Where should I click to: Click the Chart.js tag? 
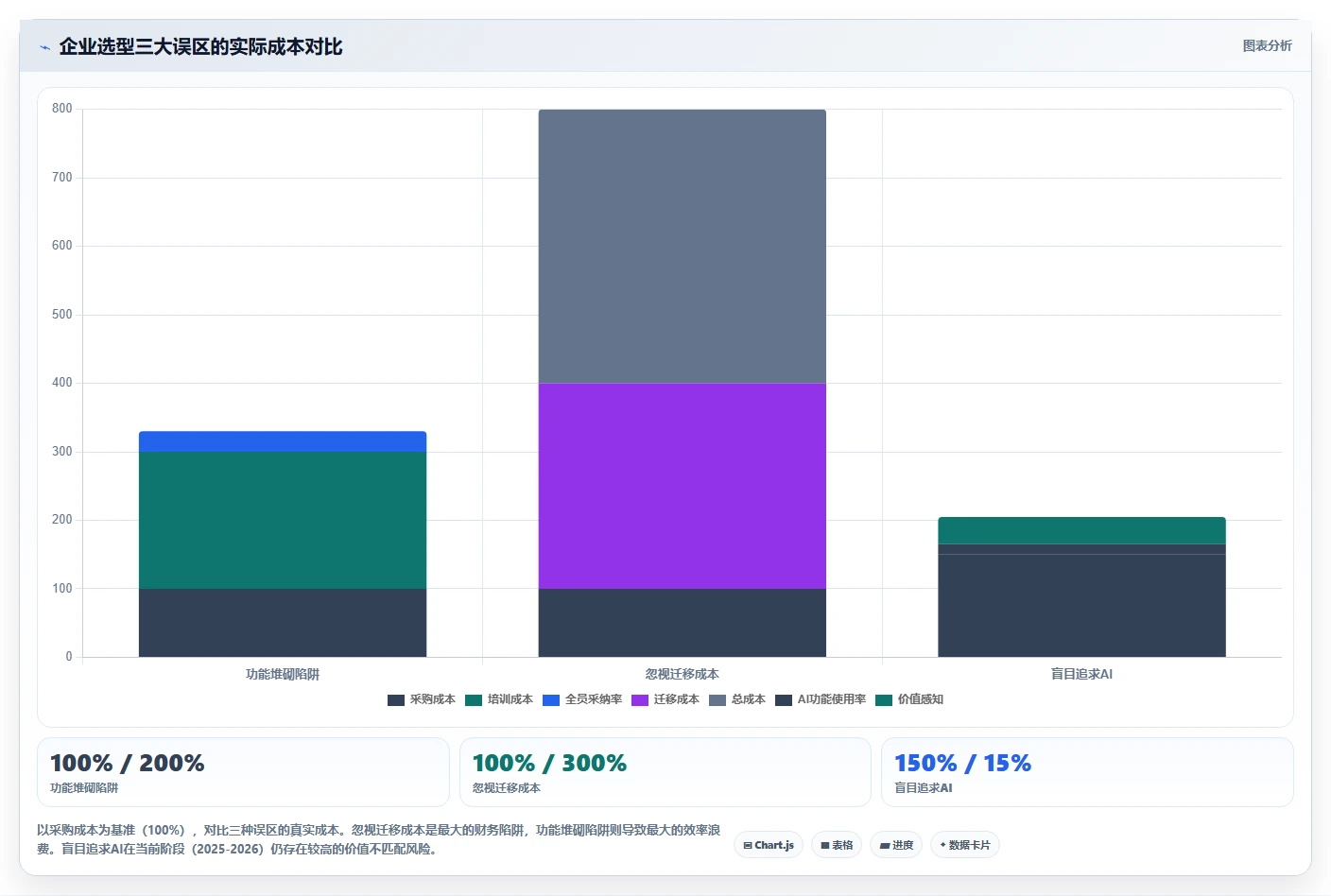tap(769, 845)
